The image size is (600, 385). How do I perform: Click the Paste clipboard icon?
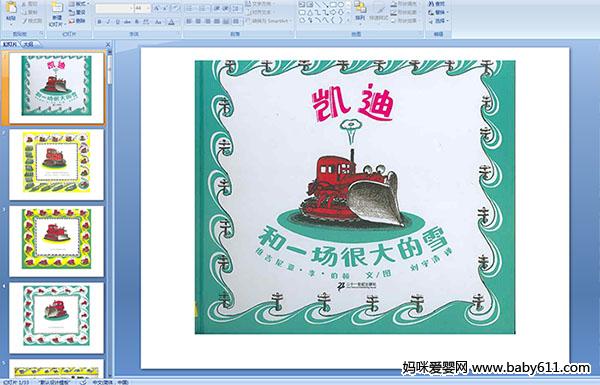tap(11, 11)
